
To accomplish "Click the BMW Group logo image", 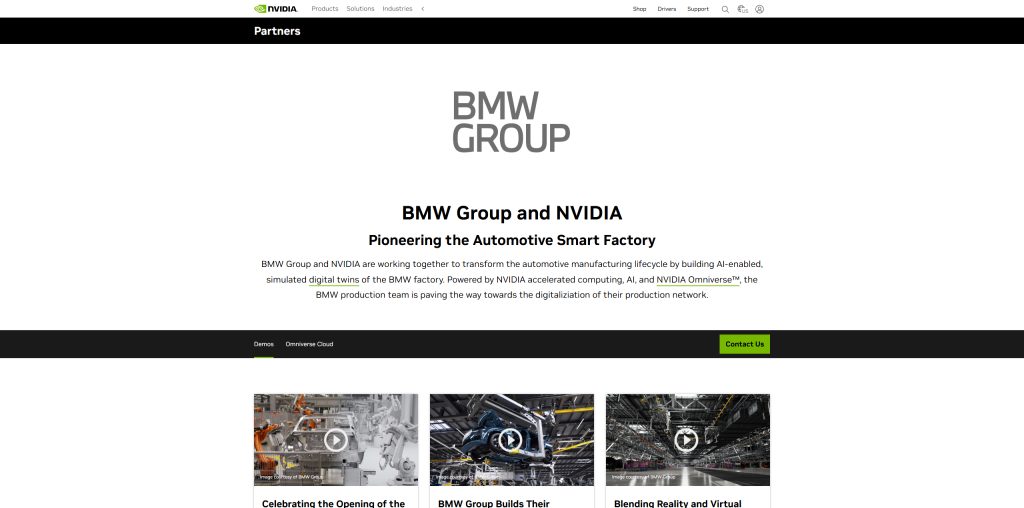I will [511, 122].
